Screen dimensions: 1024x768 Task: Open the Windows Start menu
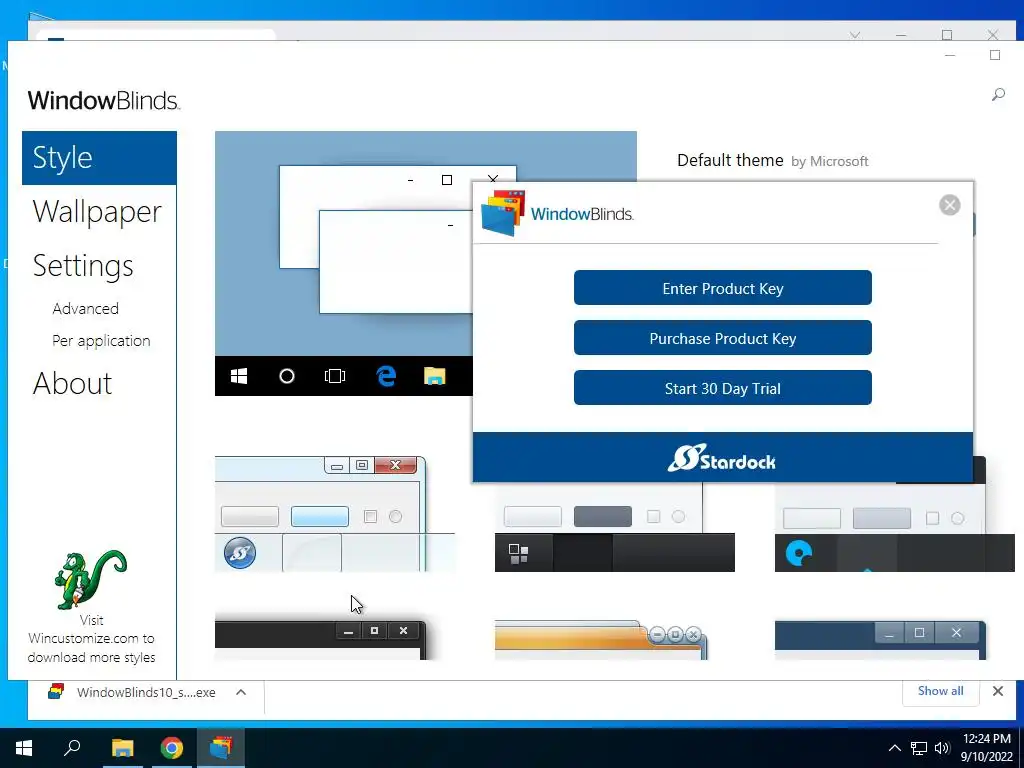point(24,748)
